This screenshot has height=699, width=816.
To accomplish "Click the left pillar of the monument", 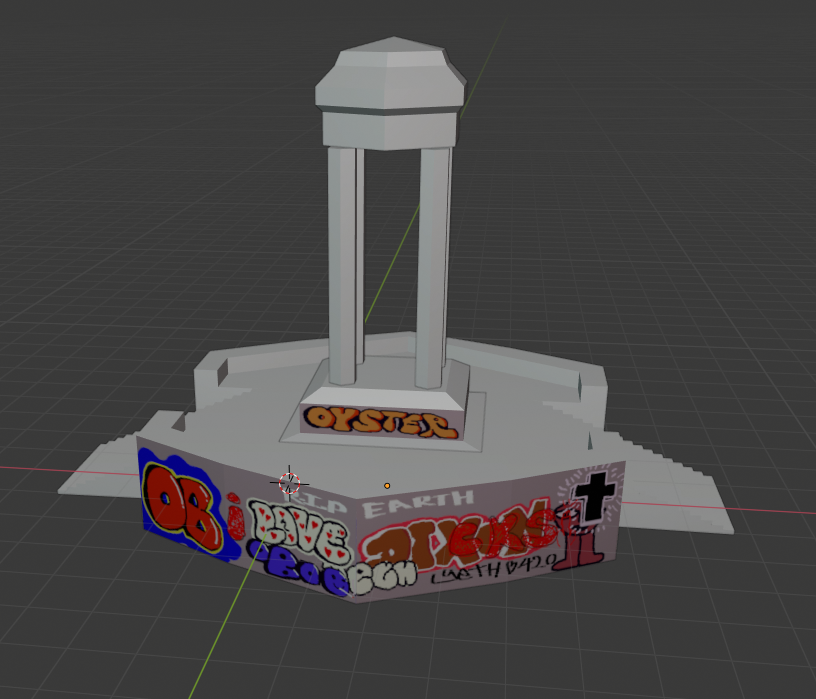I will (343, 265).
